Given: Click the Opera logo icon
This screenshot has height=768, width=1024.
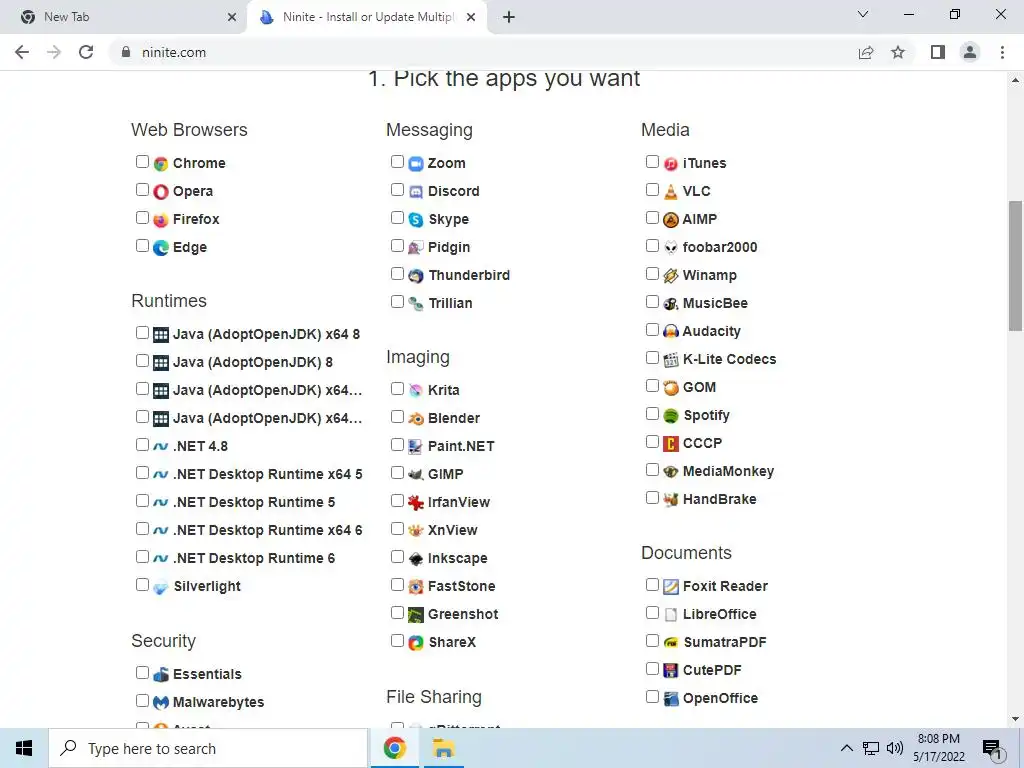Looking at the screenshot, I should click(161, 191).
